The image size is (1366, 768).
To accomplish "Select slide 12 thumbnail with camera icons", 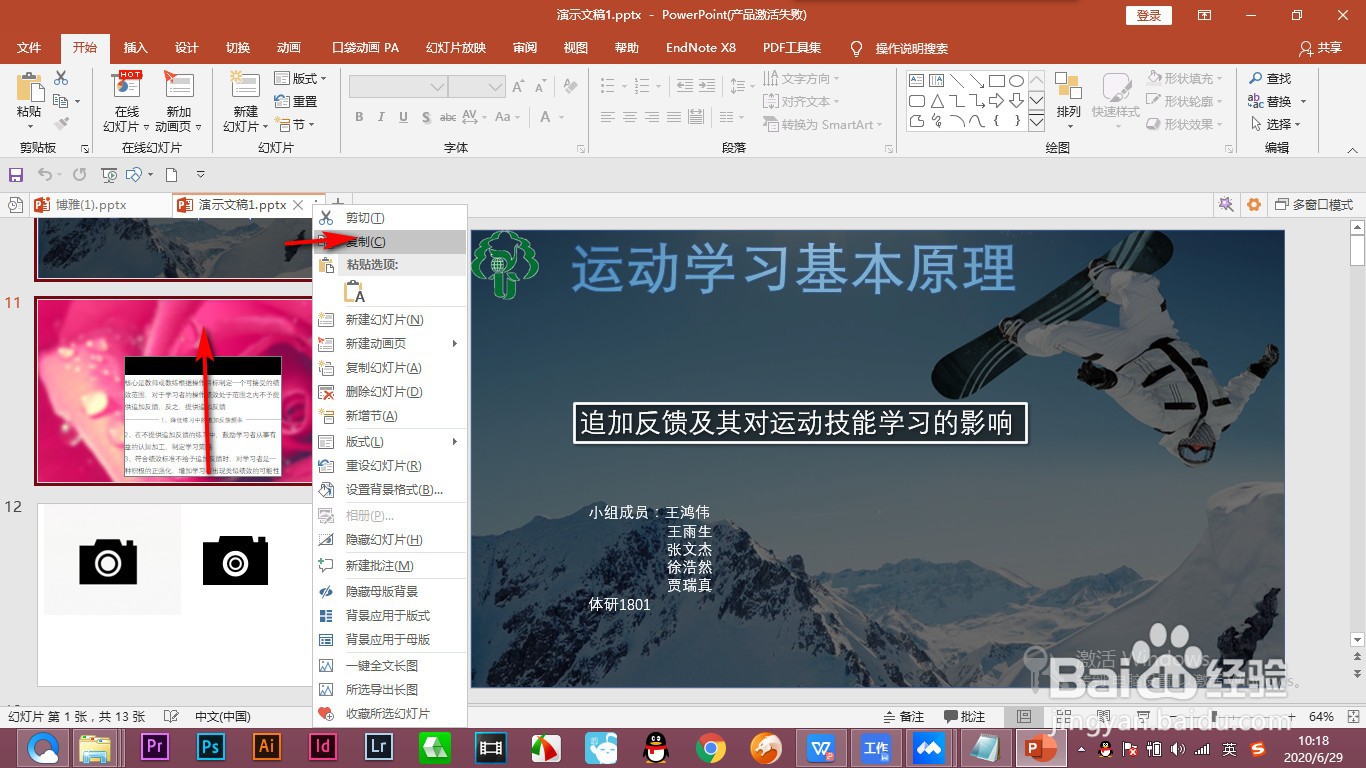I will coord(175,595).
